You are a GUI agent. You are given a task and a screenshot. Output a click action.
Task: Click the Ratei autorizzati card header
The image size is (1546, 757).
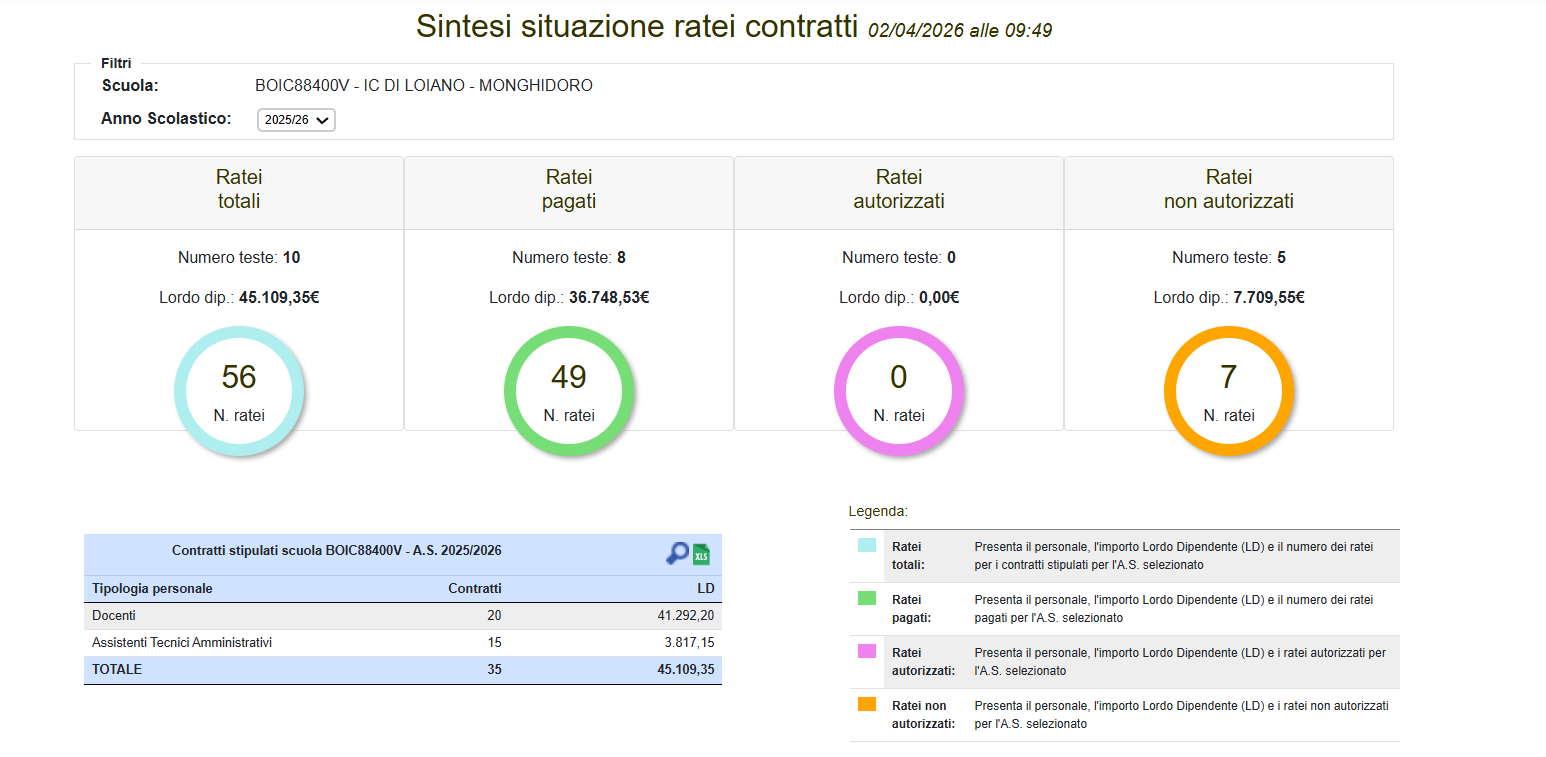pos(899,190)
